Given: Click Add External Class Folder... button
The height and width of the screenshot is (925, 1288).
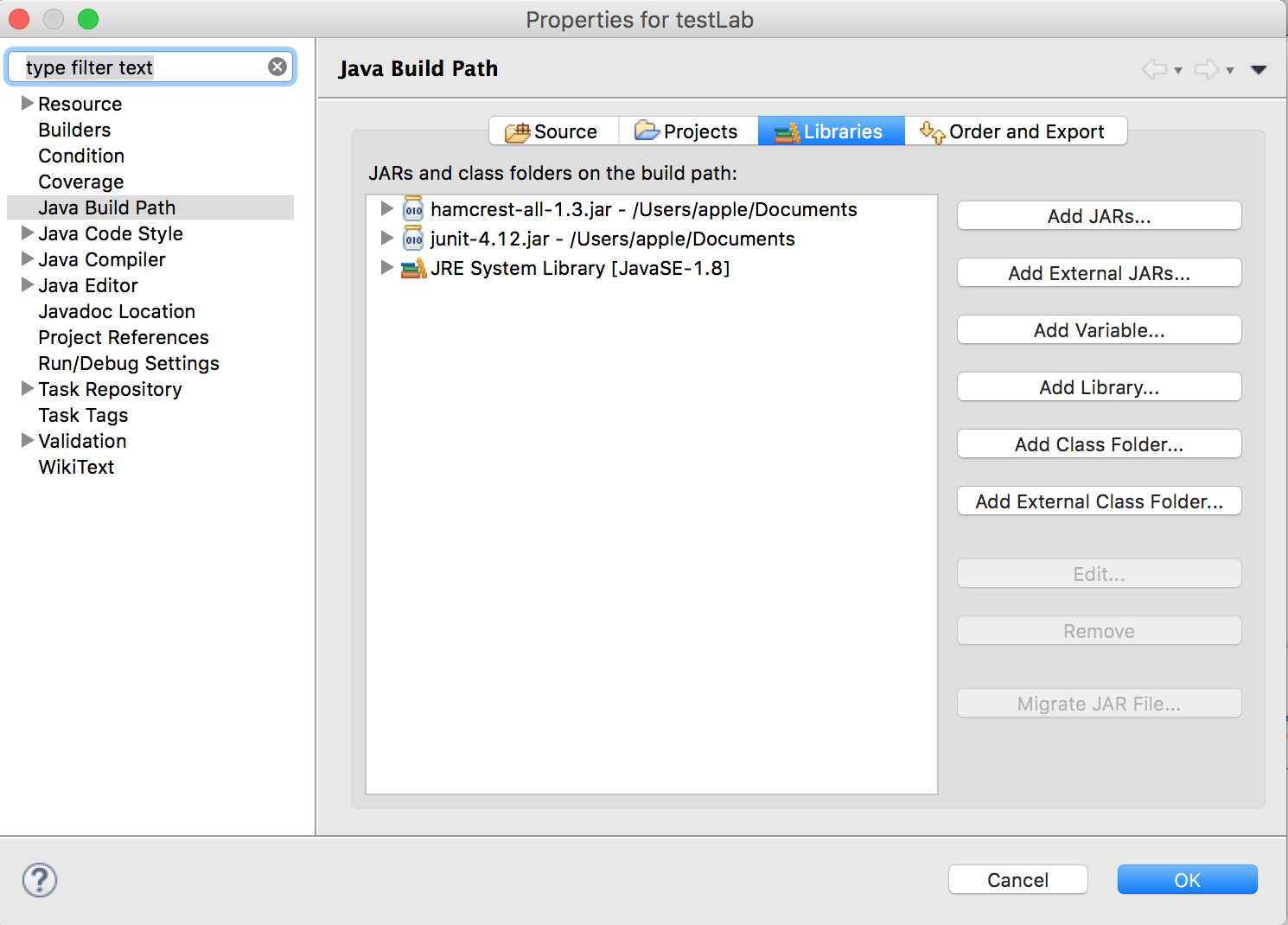Looking at the screenshot, I should click(1100, 501).
